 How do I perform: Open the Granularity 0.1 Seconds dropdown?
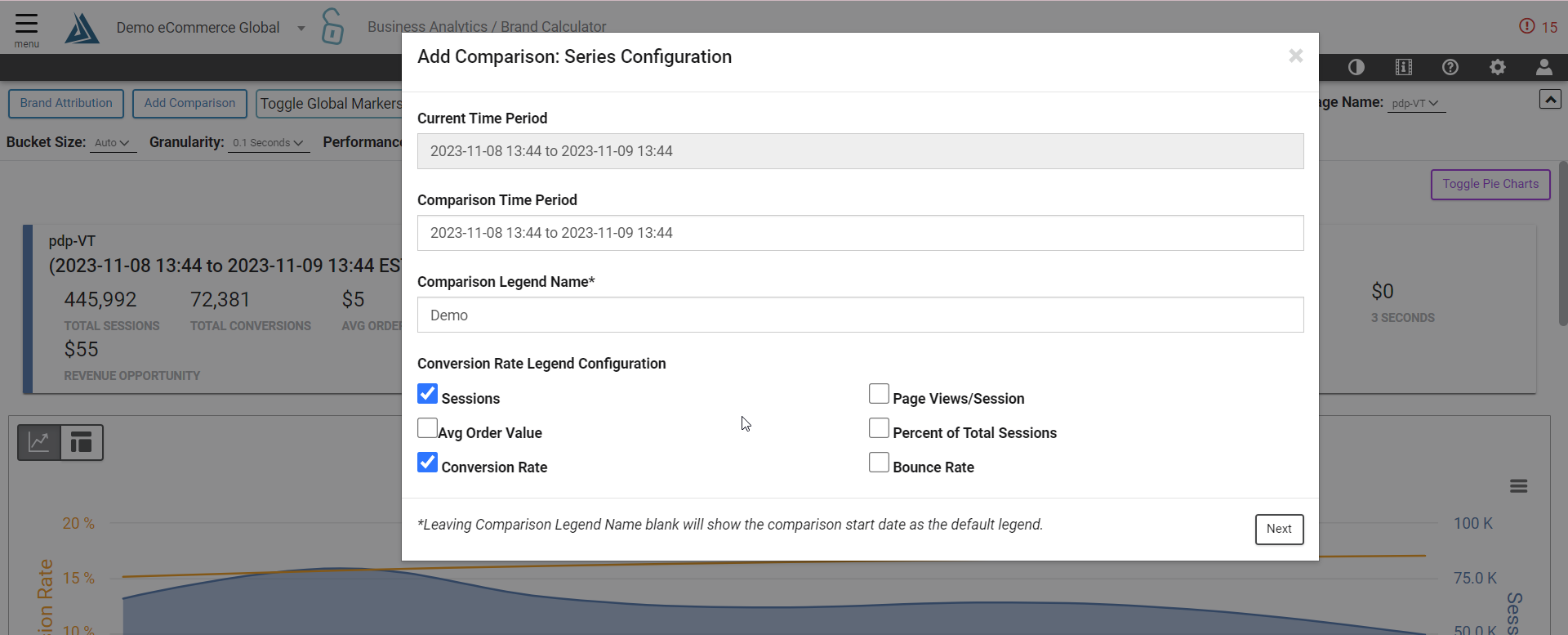pos(269,143)
